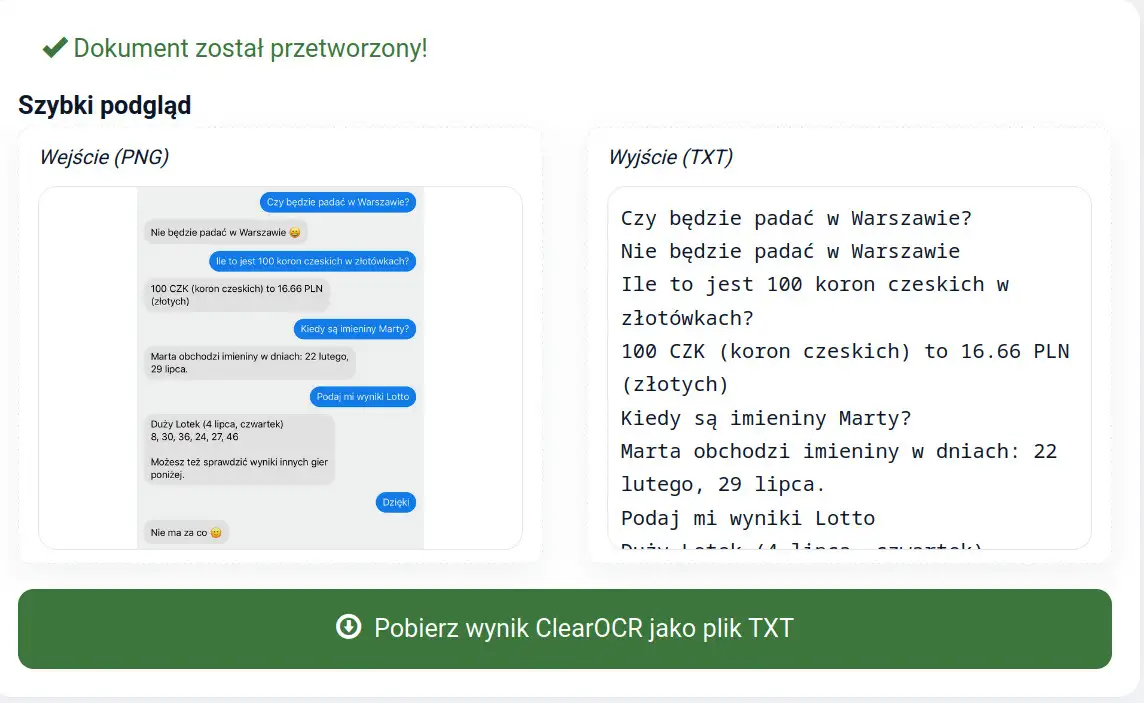The height and width of the screenshot is (703, 1144).
Task: Click the 'Podaj mi wyniki Lotto' bubble
Action: [363, 396]
